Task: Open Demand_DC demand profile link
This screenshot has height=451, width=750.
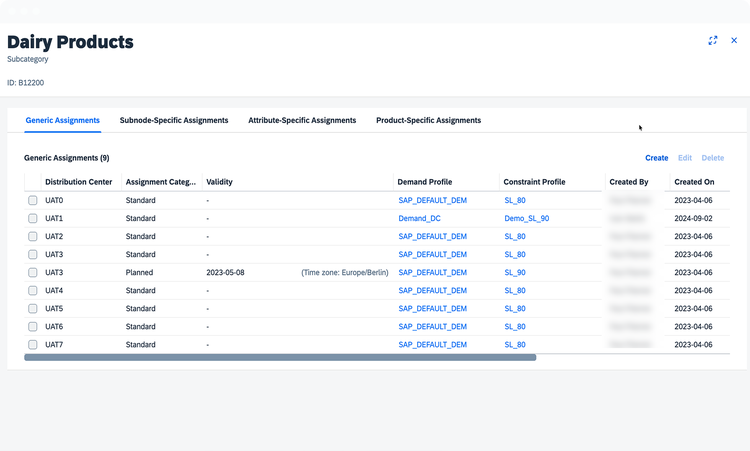Action: pos(419,219)
